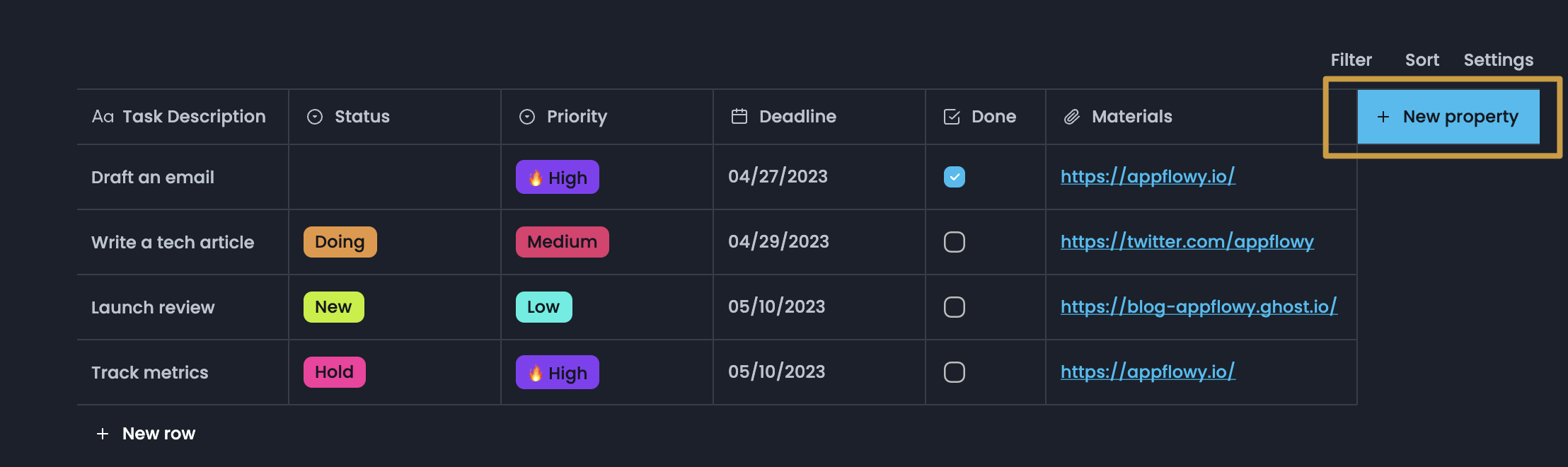This screenshot has width=1568, height=467.
Task: Open the Doing status tag selector
Action: pyautogui.click(x=340, y=242)
